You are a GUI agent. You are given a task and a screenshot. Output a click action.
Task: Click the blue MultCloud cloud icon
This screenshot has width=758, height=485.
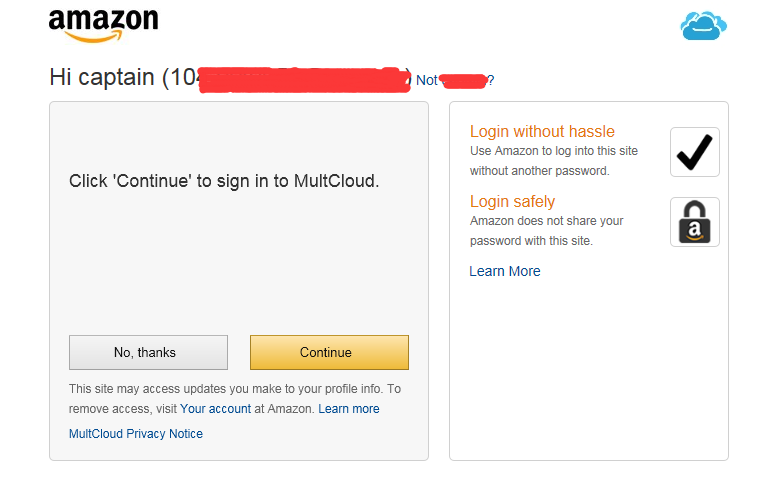click(x=704, y=25)
